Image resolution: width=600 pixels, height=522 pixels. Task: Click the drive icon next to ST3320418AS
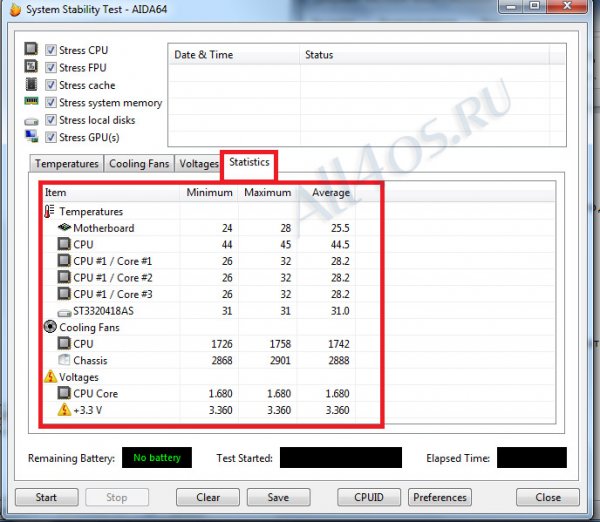[64, 313]
